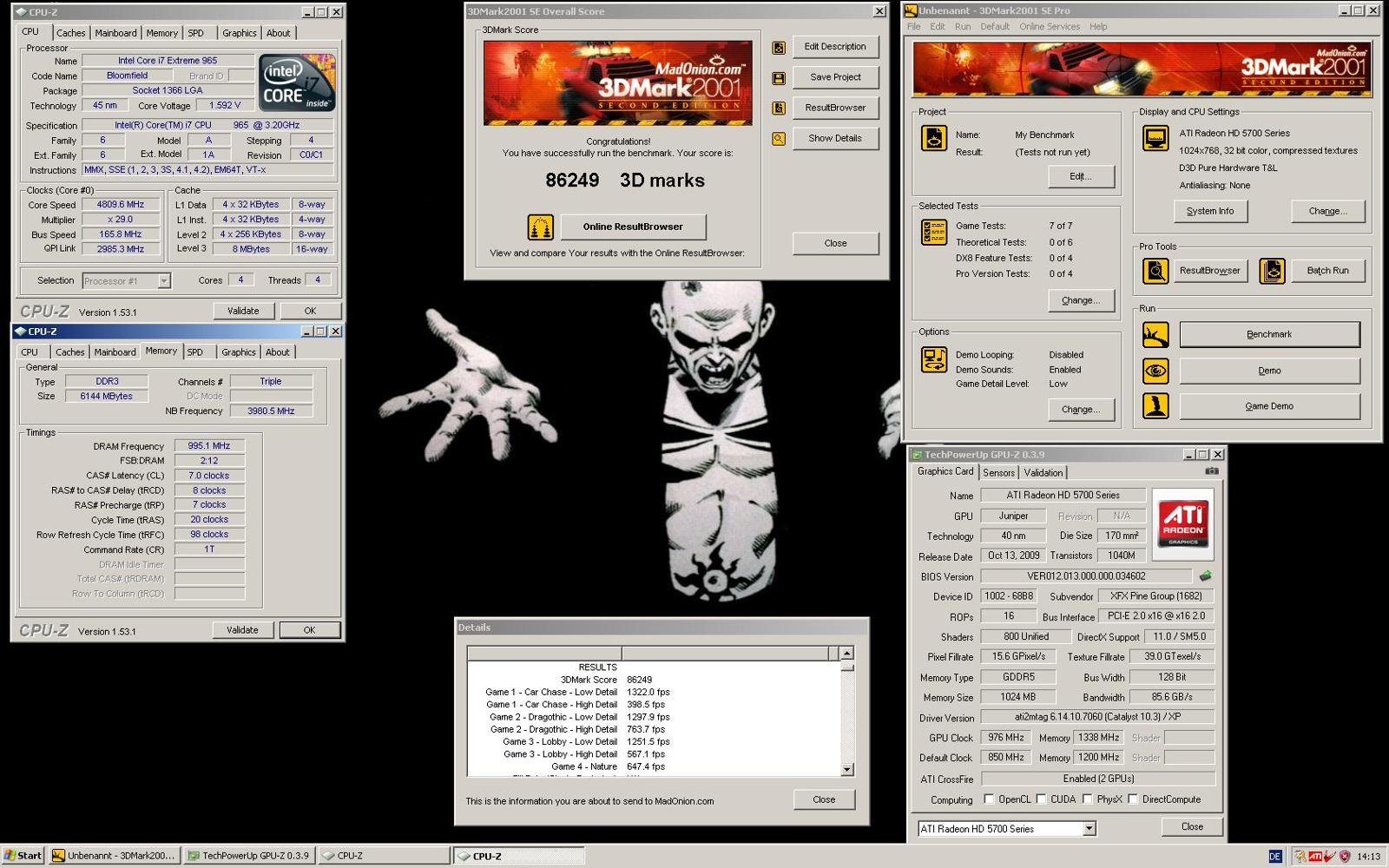
Task: Open the GPU selection dropdown in GPU-Z
Action: (x=1089, y=829)
